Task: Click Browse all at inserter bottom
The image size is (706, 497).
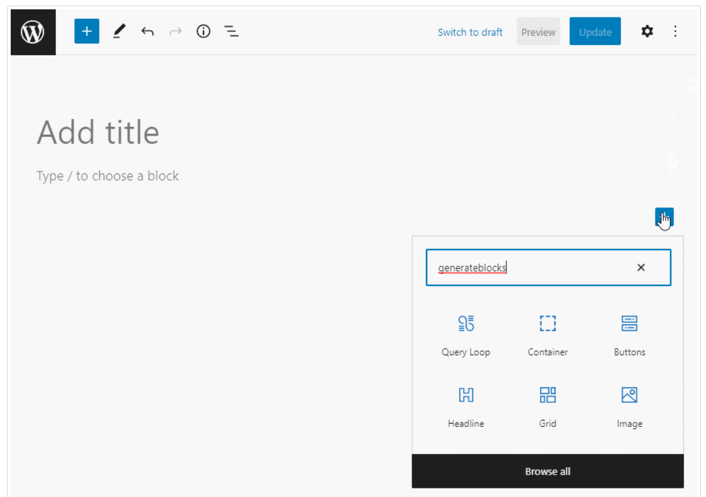Action: point(548,471)
